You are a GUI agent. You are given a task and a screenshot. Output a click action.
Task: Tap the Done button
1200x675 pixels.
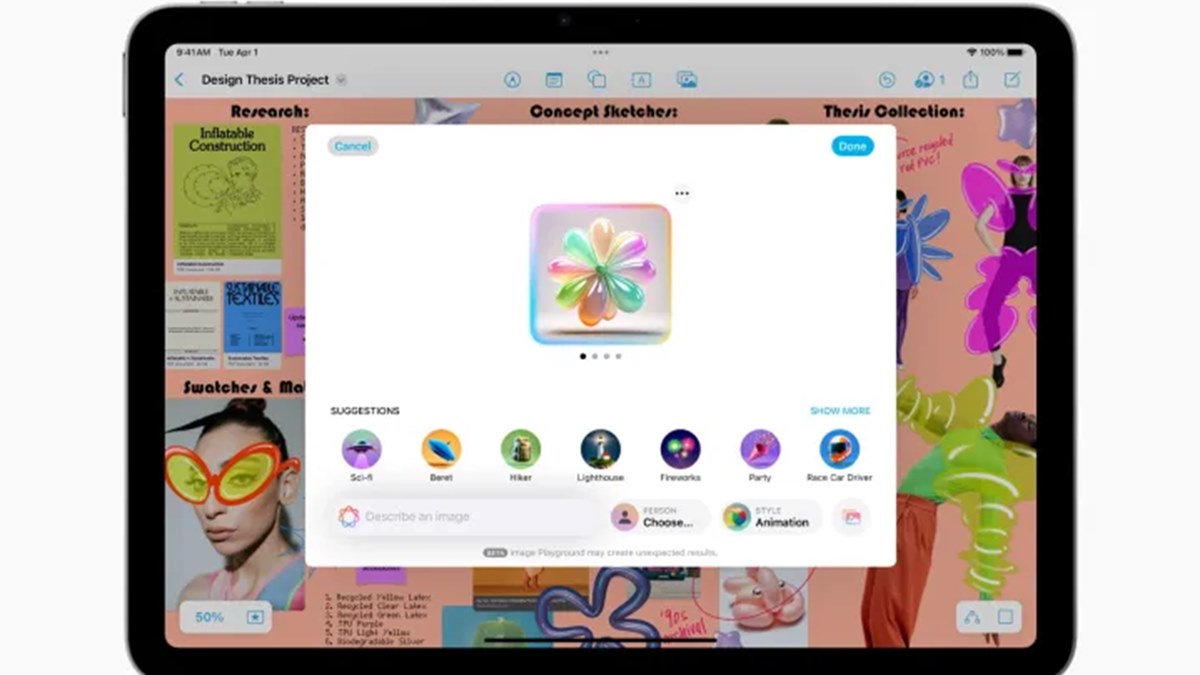point(852,146)
